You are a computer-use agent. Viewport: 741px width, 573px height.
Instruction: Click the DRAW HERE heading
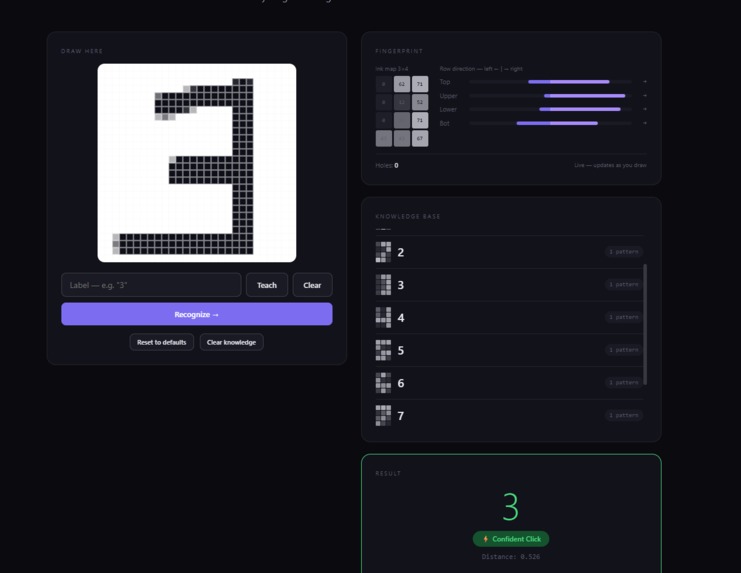[82, 51]
